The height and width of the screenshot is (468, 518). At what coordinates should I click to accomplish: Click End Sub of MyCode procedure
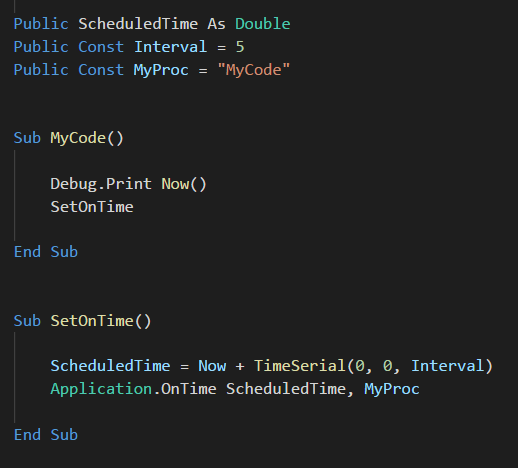pyautogui.click(x=46, y=252)
